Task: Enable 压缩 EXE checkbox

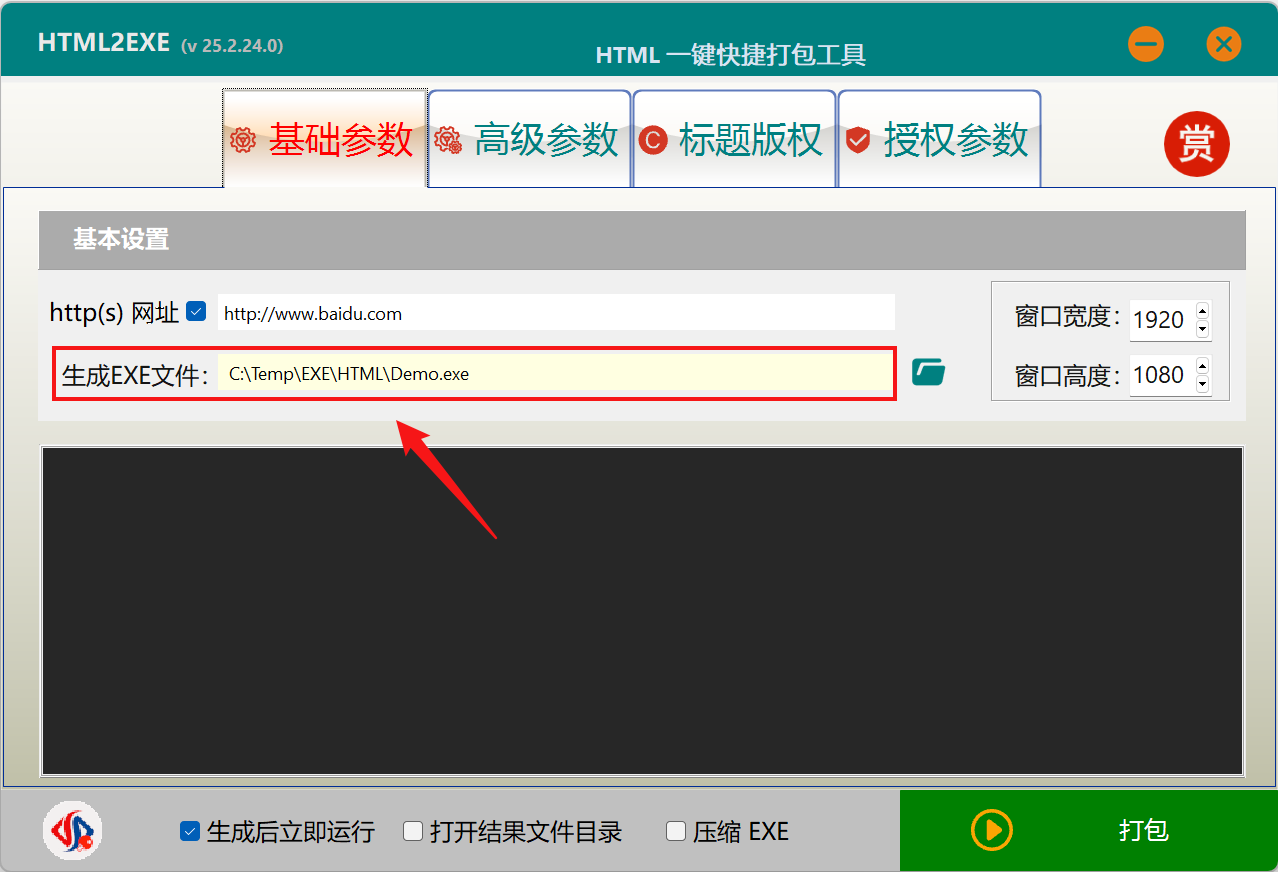Action: coord(676,831)
